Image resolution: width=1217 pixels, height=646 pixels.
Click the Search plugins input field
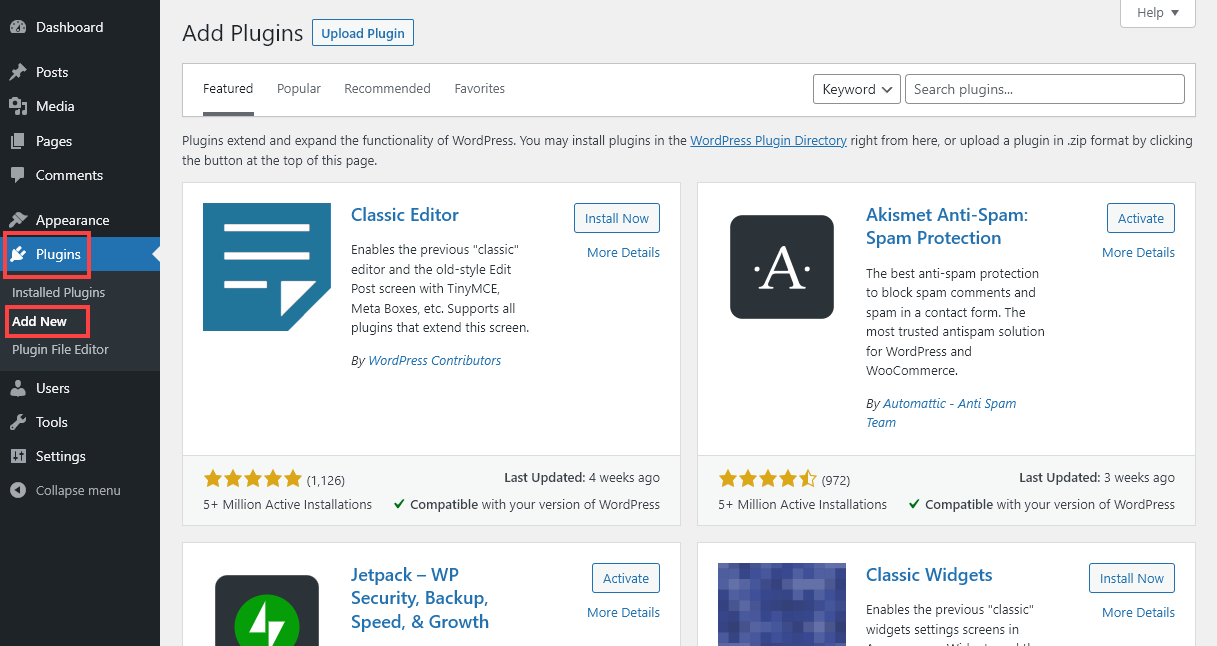click(x=1043, y=88)
